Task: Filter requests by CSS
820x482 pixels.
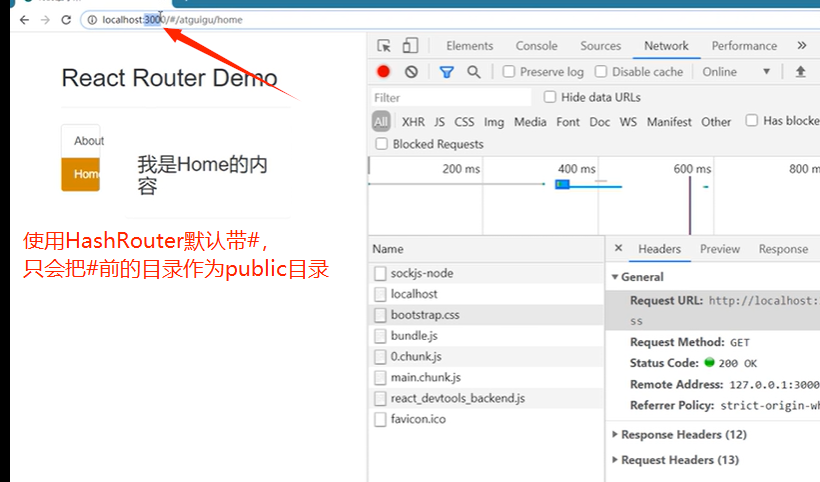Action: (x=464, y=122)
